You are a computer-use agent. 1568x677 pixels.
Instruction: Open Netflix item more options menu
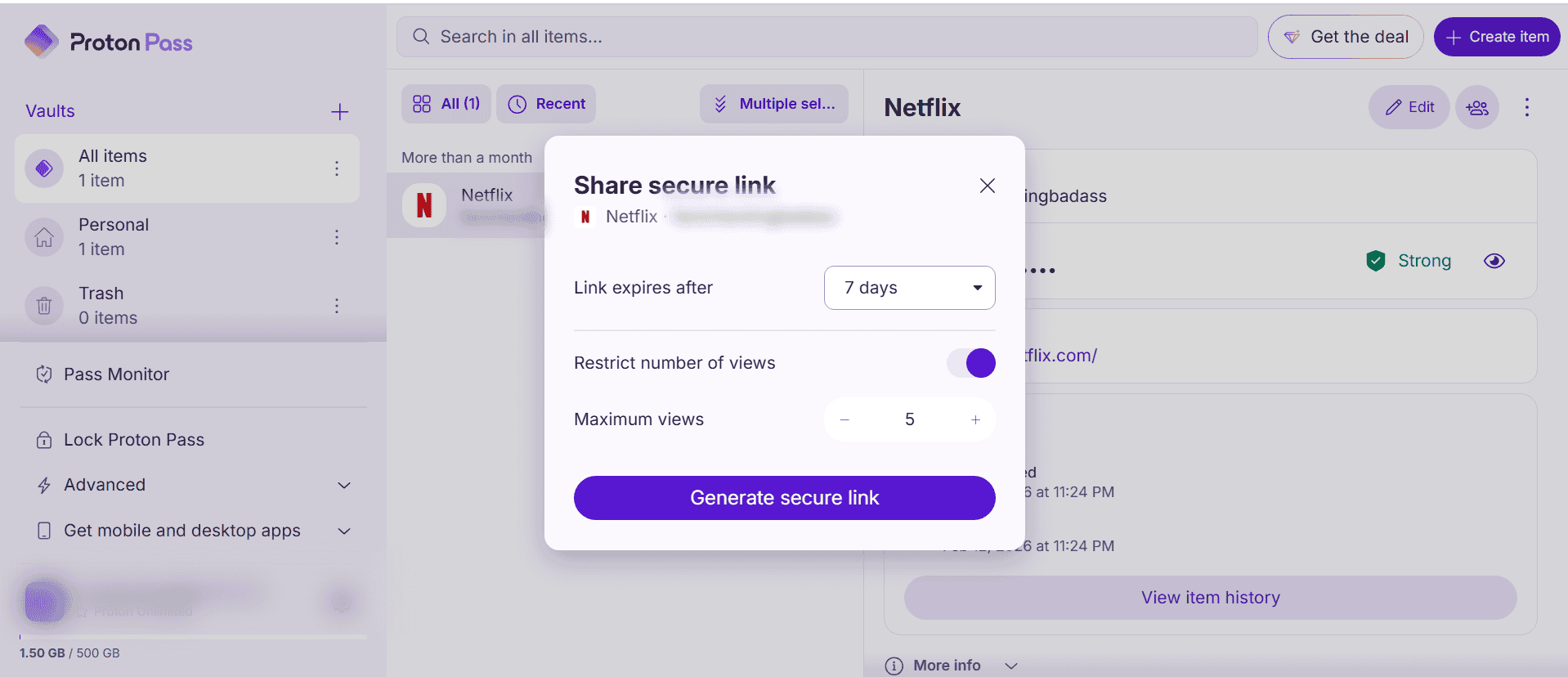pyautogui.click(x=1526, y=107)
